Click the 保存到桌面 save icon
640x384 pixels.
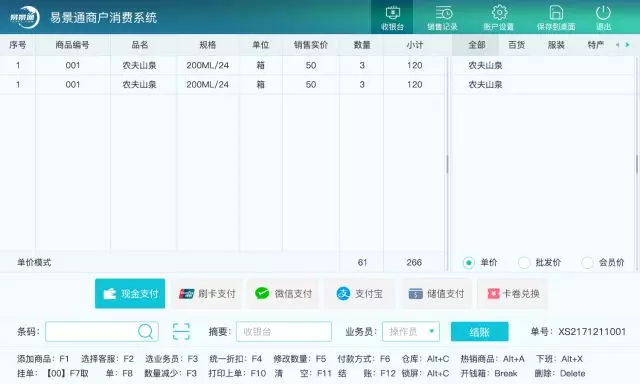click(556, 13)
